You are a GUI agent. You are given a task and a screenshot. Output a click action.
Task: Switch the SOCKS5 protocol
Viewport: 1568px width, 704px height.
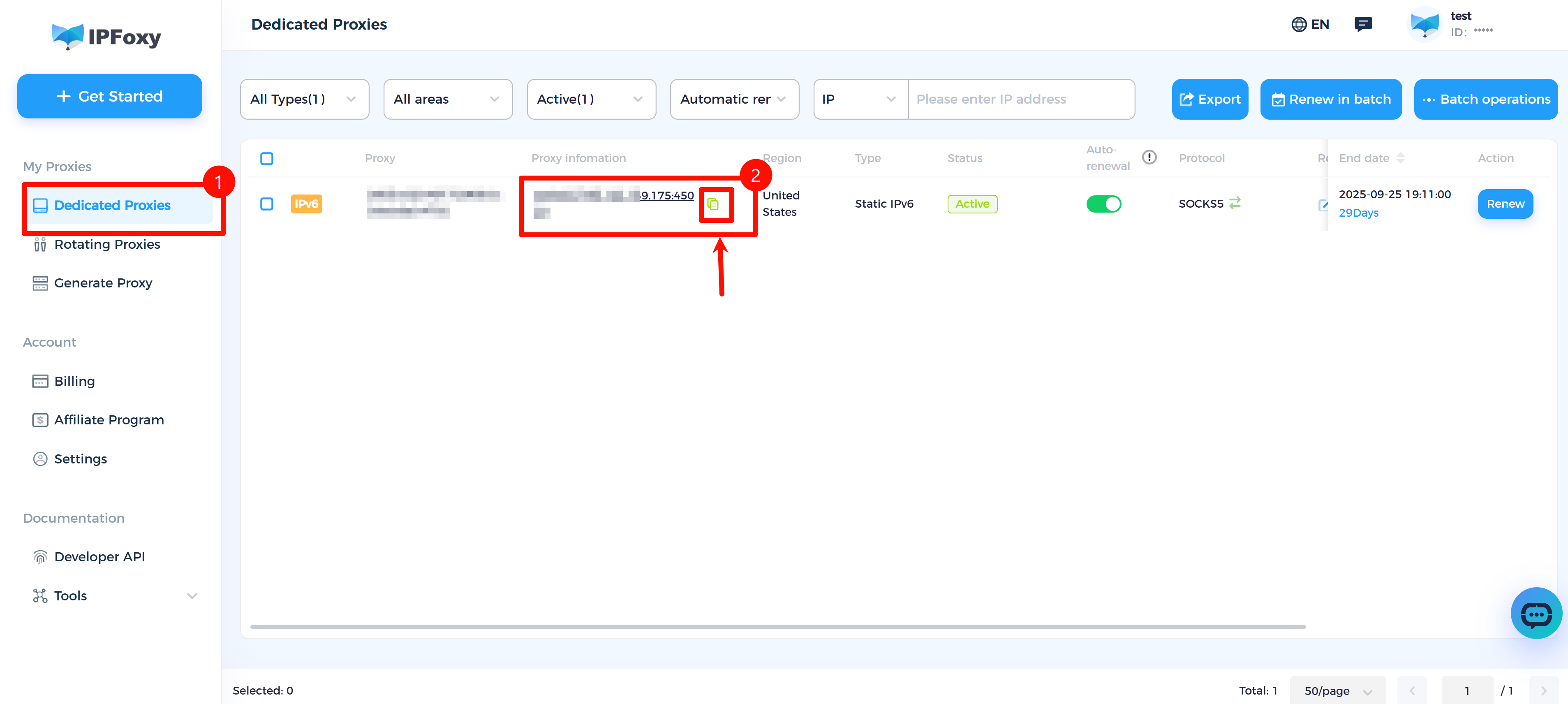1235,204
